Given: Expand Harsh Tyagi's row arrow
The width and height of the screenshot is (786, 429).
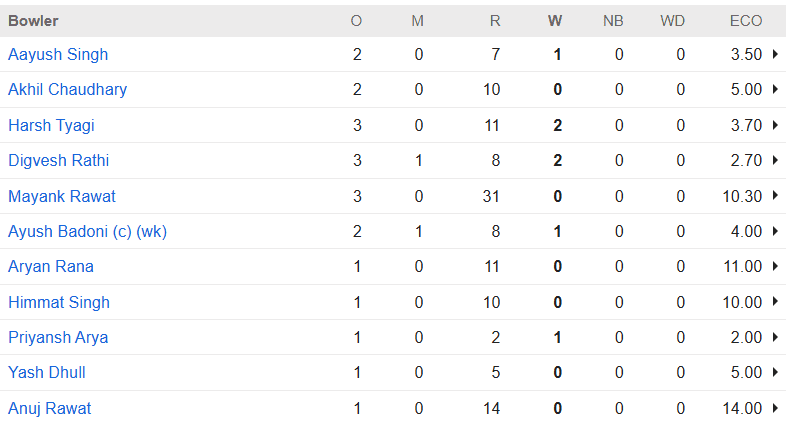Looking at the screenshot, I should [x=775, y=125].
